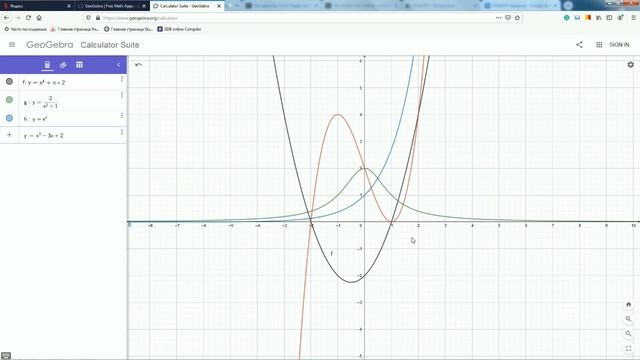Zoom in on the graph
640x360 pixels.
pos(629,319)
